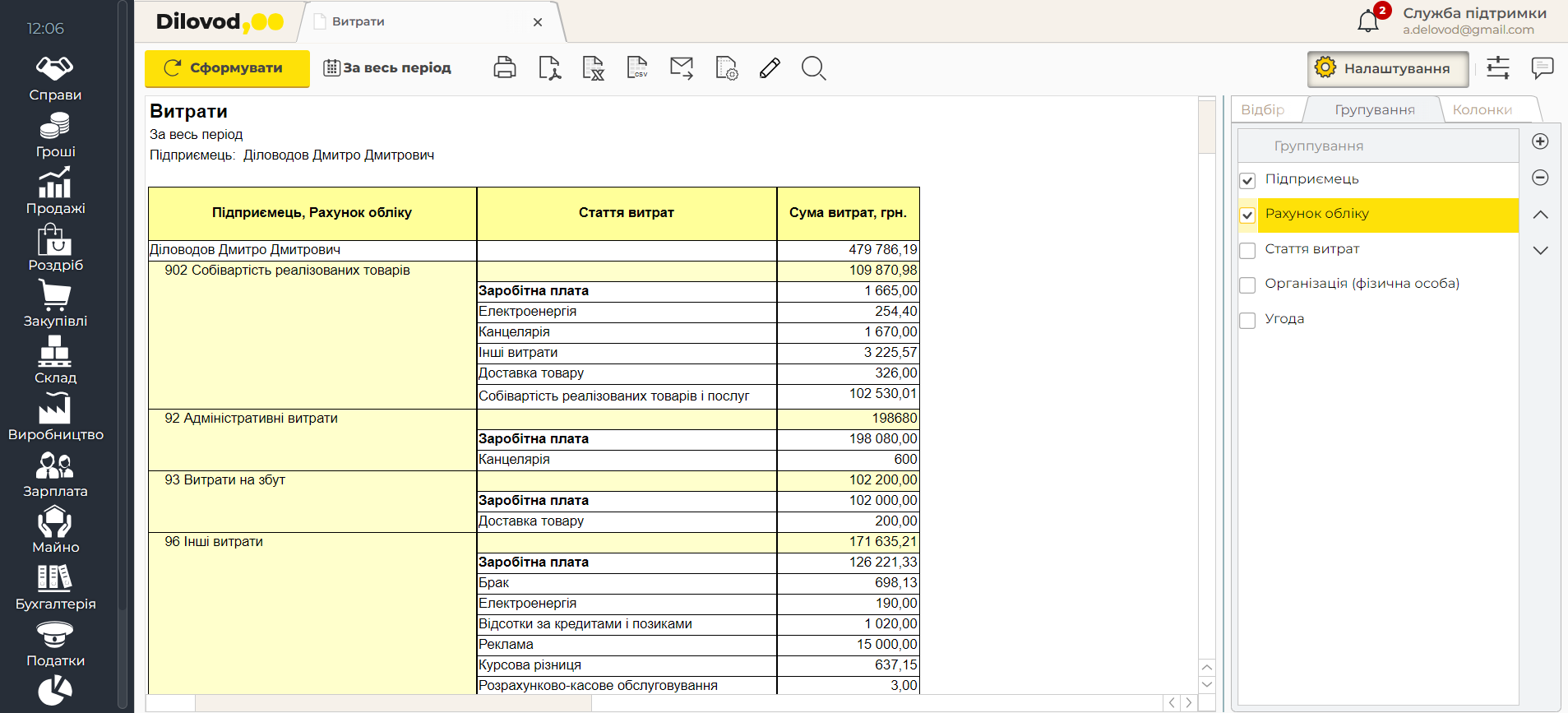Export report to Excel icon
Viewport: 1568px width, 713px height.
[x=593, y=68]
